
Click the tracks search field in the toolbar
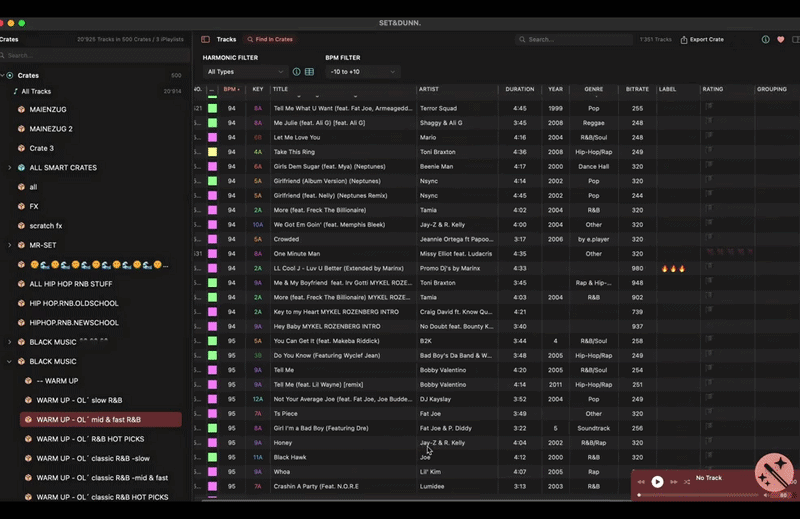(574, 39)
